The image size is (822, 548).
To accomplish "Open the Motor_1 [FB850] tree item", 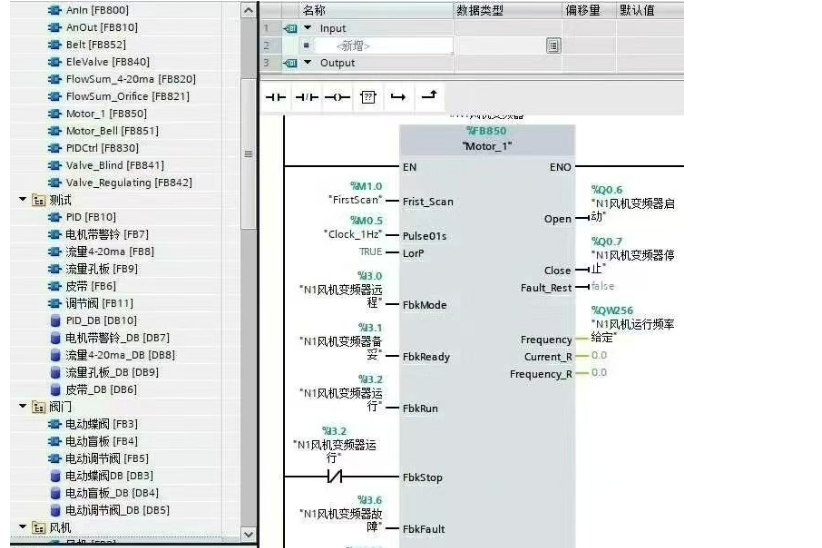I will 106,114.
